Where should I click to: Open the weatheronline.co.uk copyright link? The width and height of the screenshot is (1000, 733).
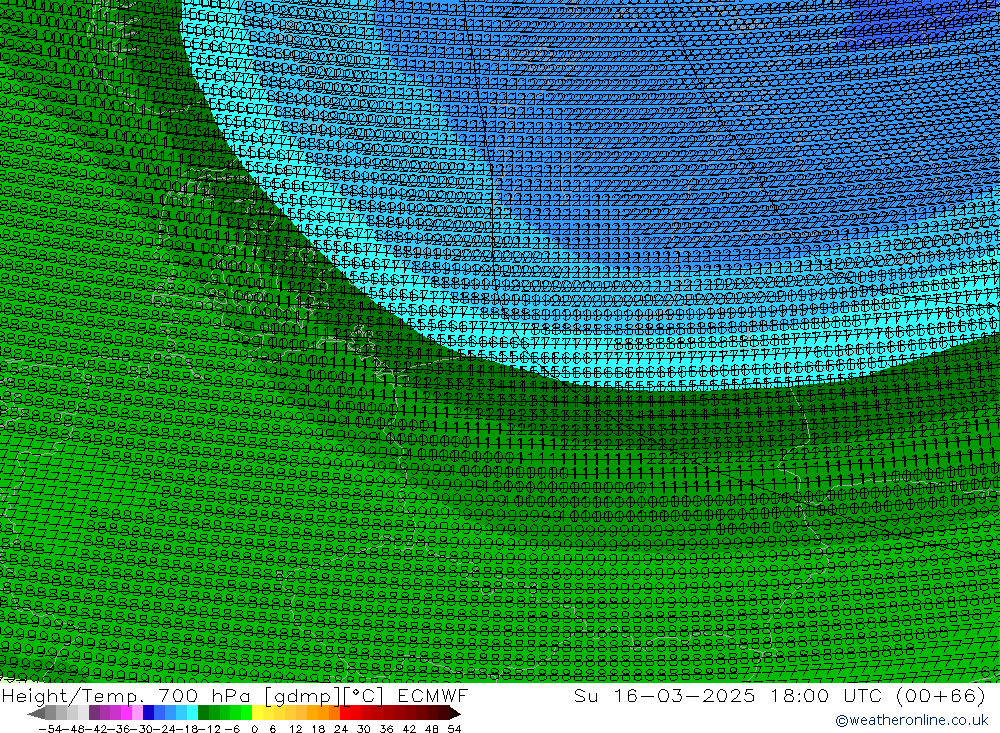[x=911, y=720]
